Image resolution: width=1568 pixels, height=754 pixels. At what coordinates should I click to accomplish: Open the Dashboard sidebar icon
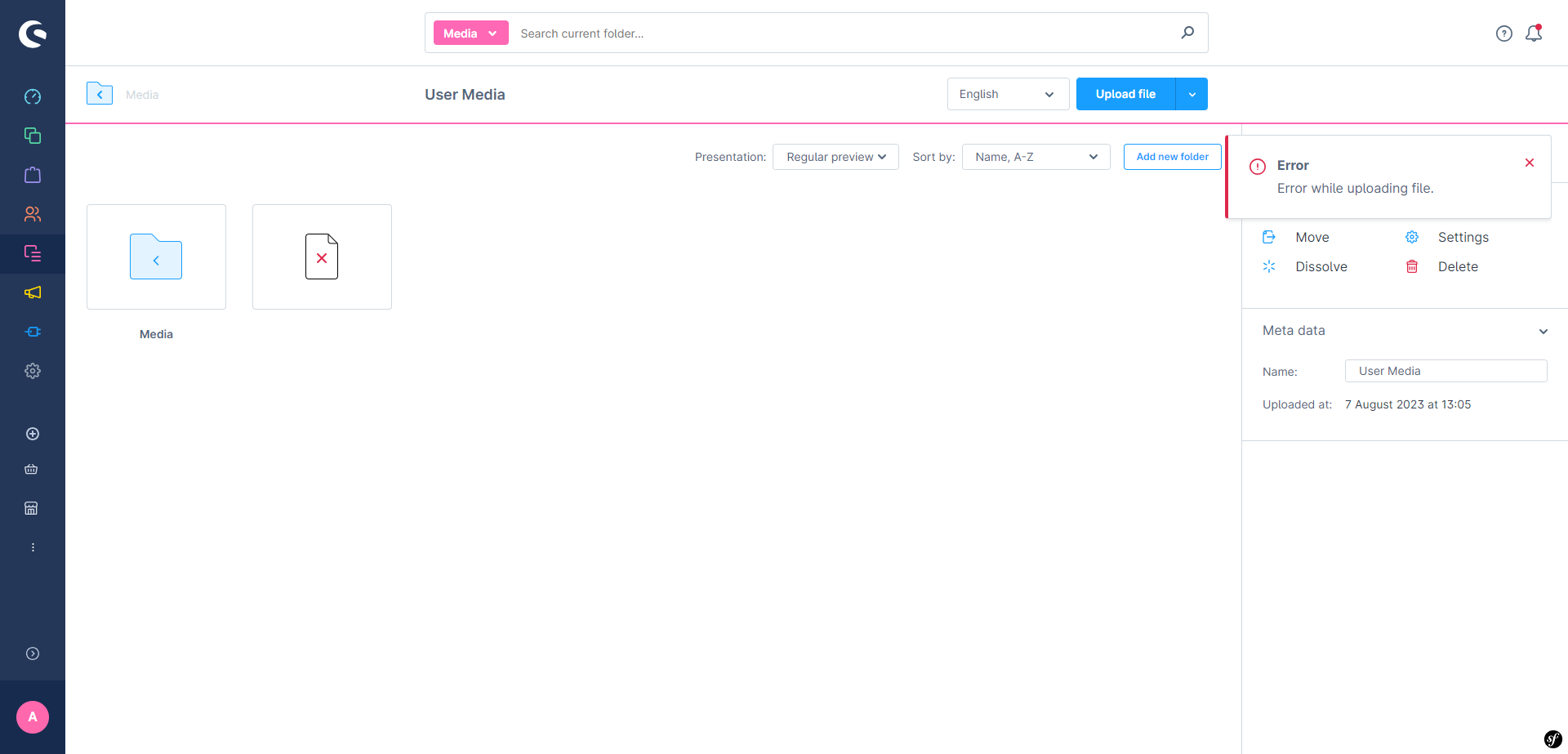(33, 96)
